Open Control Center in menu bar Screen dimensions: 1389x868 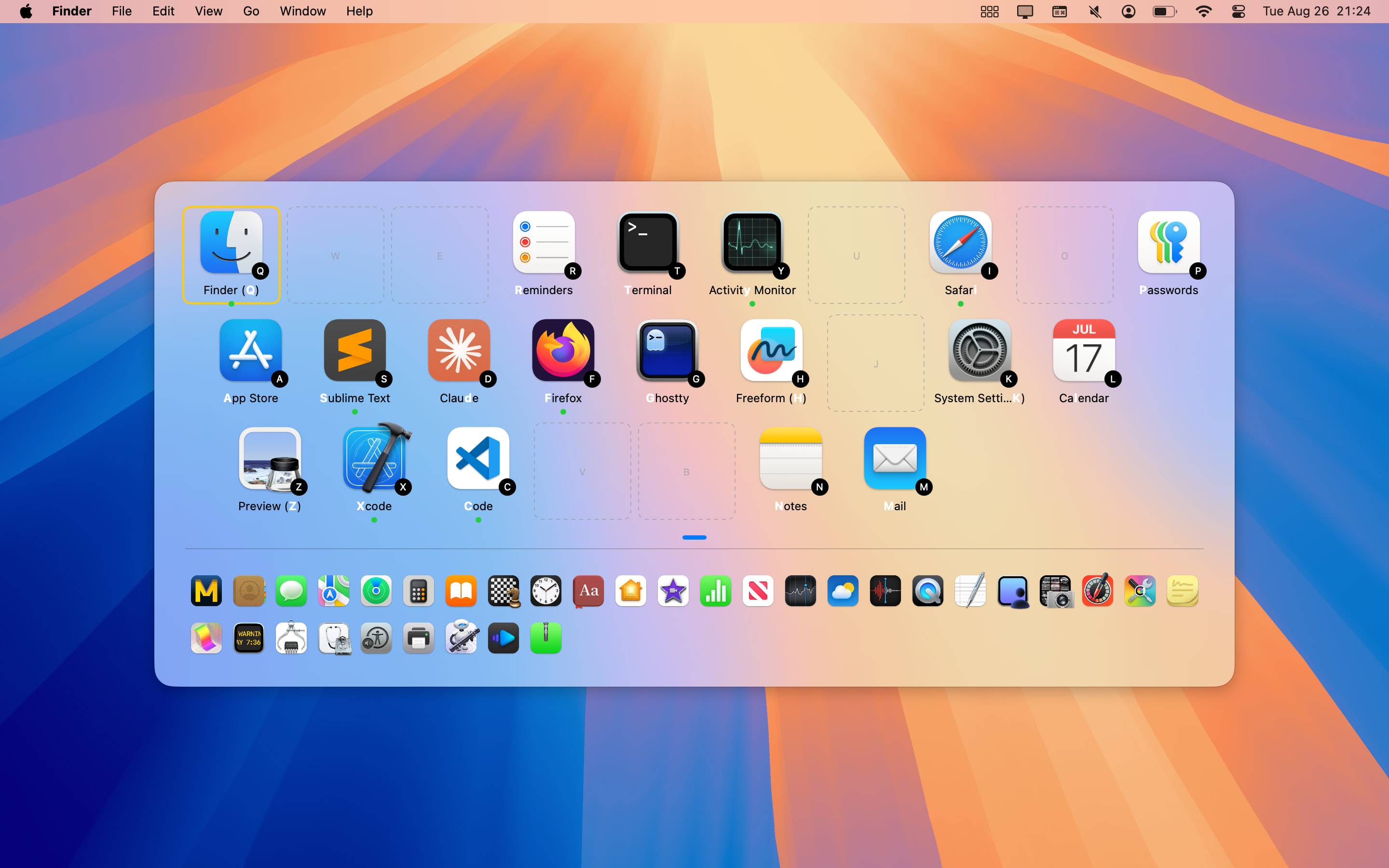1238,11
